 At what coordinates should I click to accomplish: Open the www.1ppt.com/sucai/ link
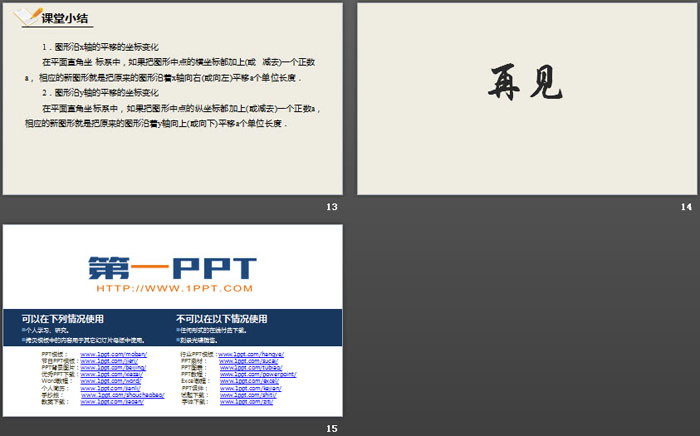pos(249,361)
